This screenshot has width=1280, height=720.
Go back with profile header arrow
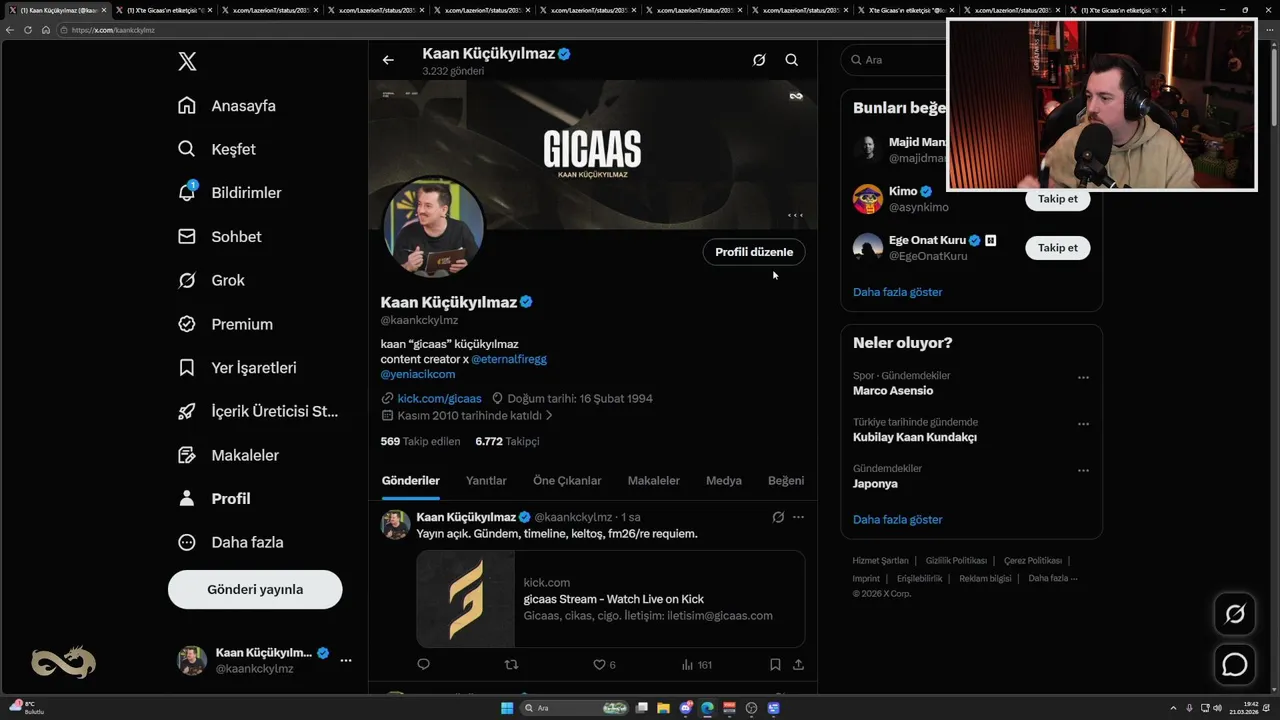pyautogui.click(x=388, y=60)
